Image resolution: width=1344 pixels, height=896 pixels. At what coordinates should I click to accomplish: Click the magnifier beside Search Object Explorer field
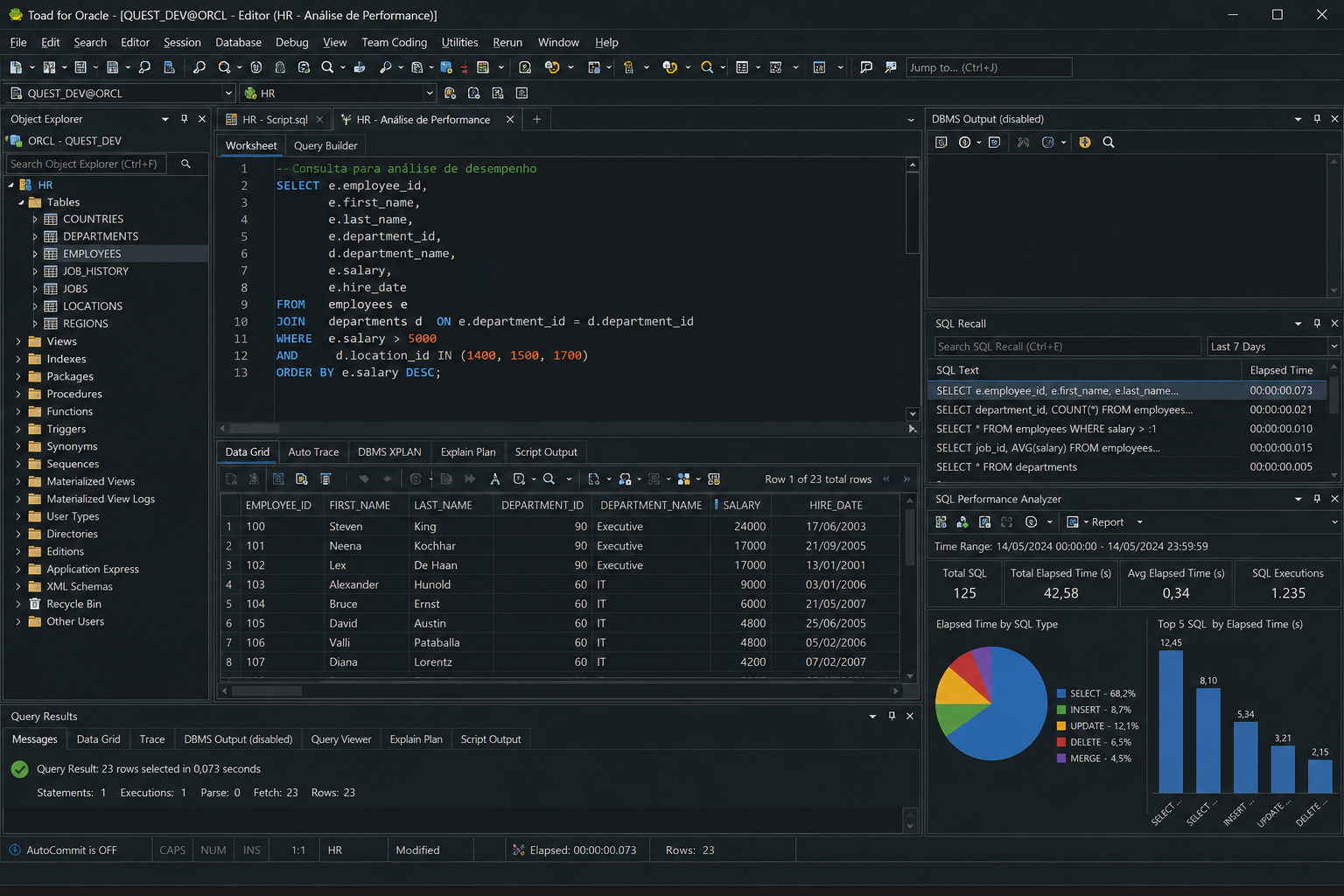pyautogui.click(x=185, y=164)
